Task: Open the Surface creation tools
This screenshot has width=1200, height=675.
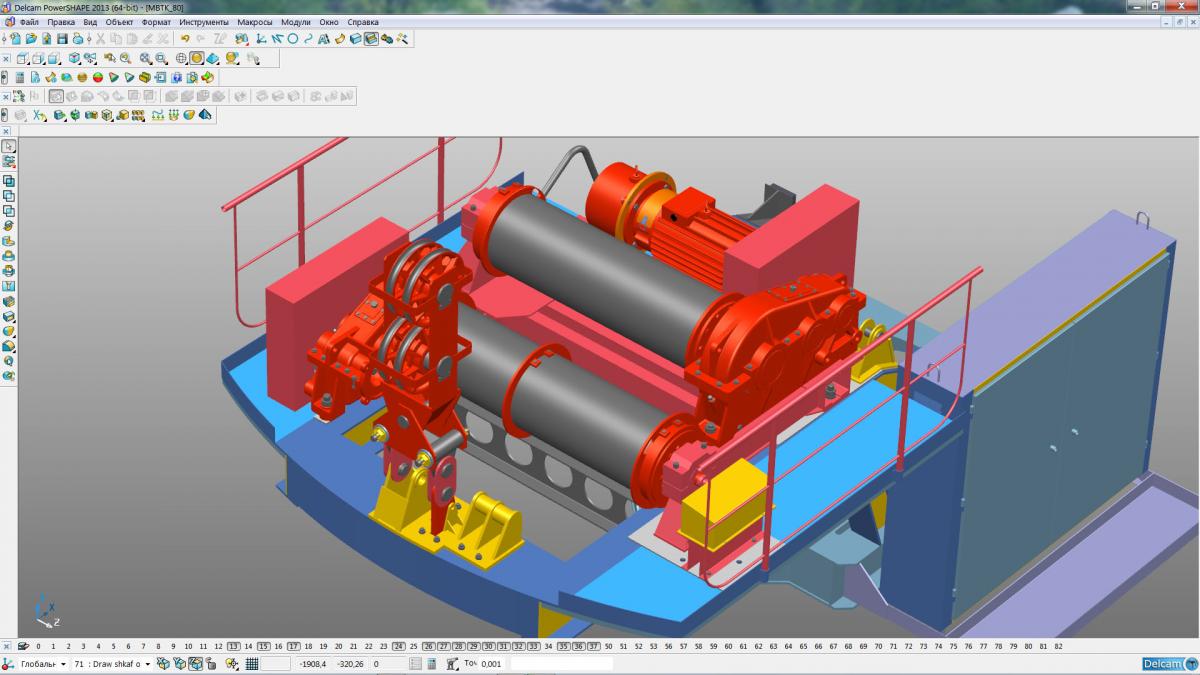Action: point(340,38)
